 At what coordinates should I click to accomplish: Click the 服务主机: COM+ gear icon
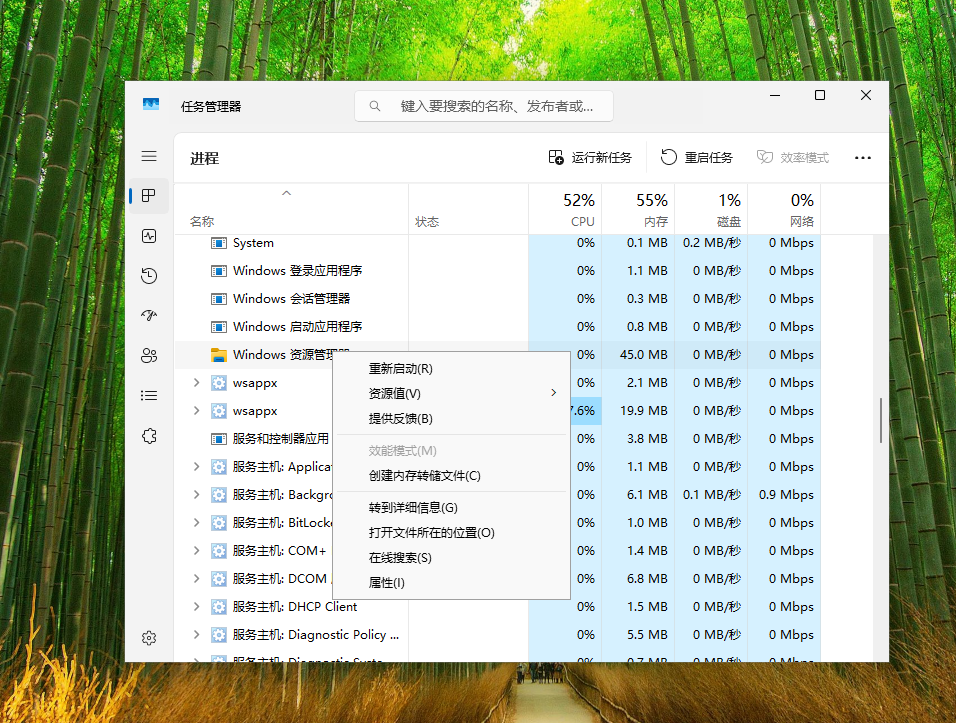(219, 550)
